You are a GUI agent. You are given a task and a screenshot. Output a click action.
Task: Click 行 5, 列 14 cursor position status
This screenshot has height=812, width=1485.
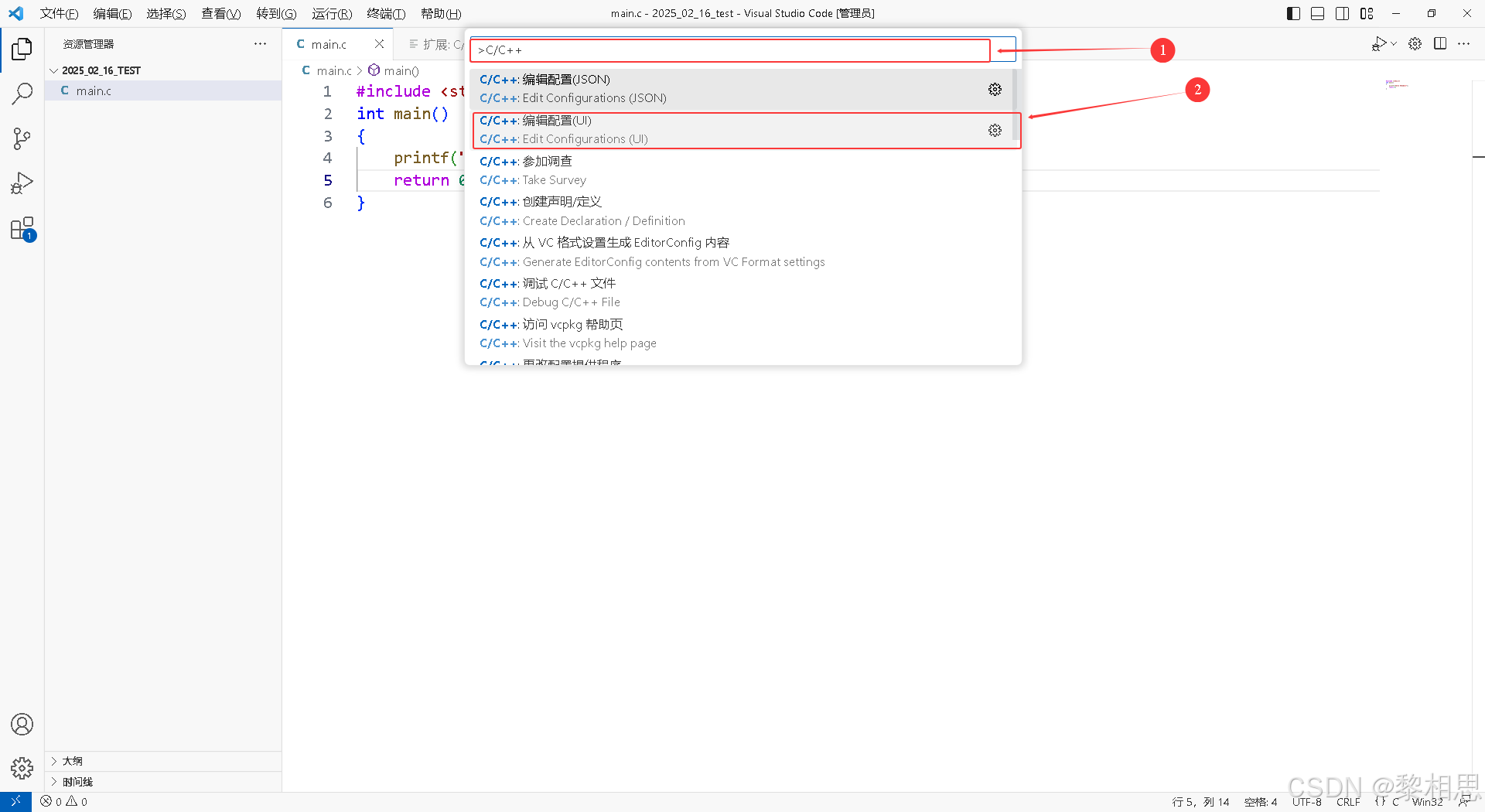click(x=1200, y=802)
